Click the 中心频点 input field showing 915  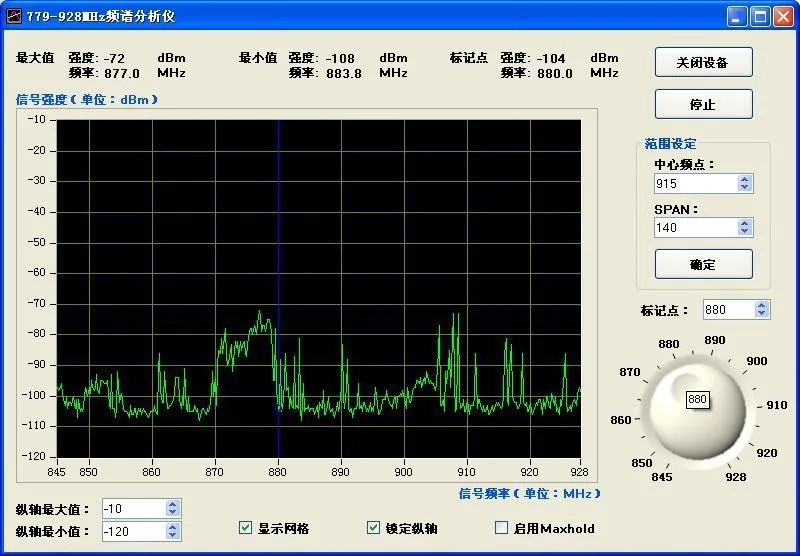[x=695, y=184]
